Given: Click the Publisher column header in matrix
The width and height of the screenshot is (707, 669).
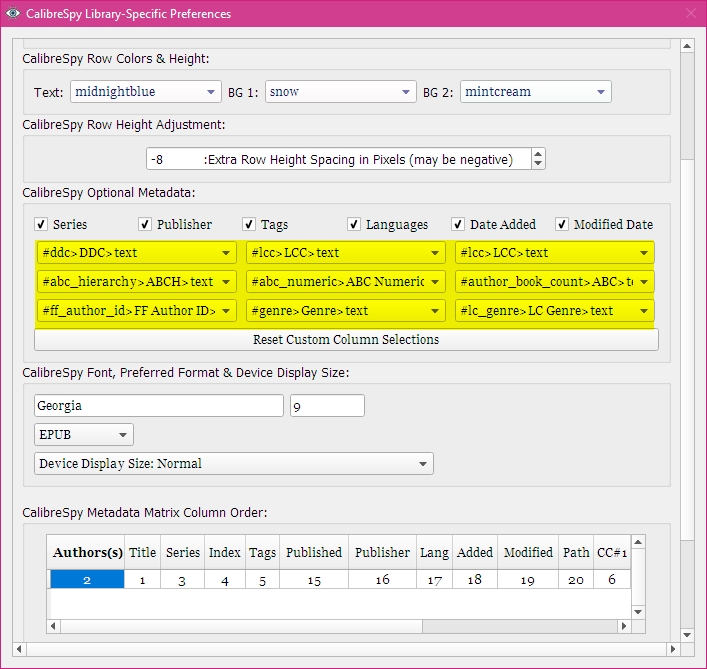Looking at the screenshot, I should tap(382, 552).
